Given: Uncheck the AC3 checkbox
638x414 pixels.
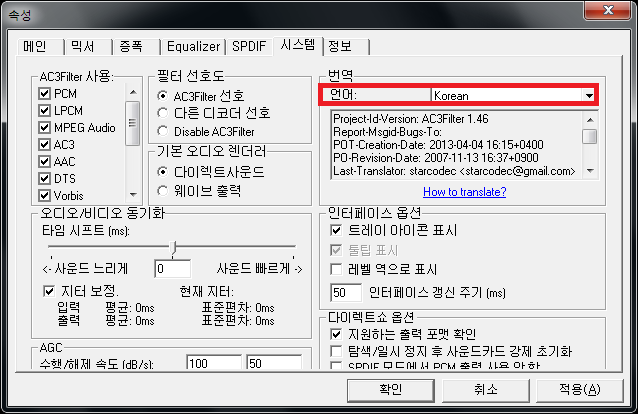Looking at the screenshot, I should (x=44, y=145).
